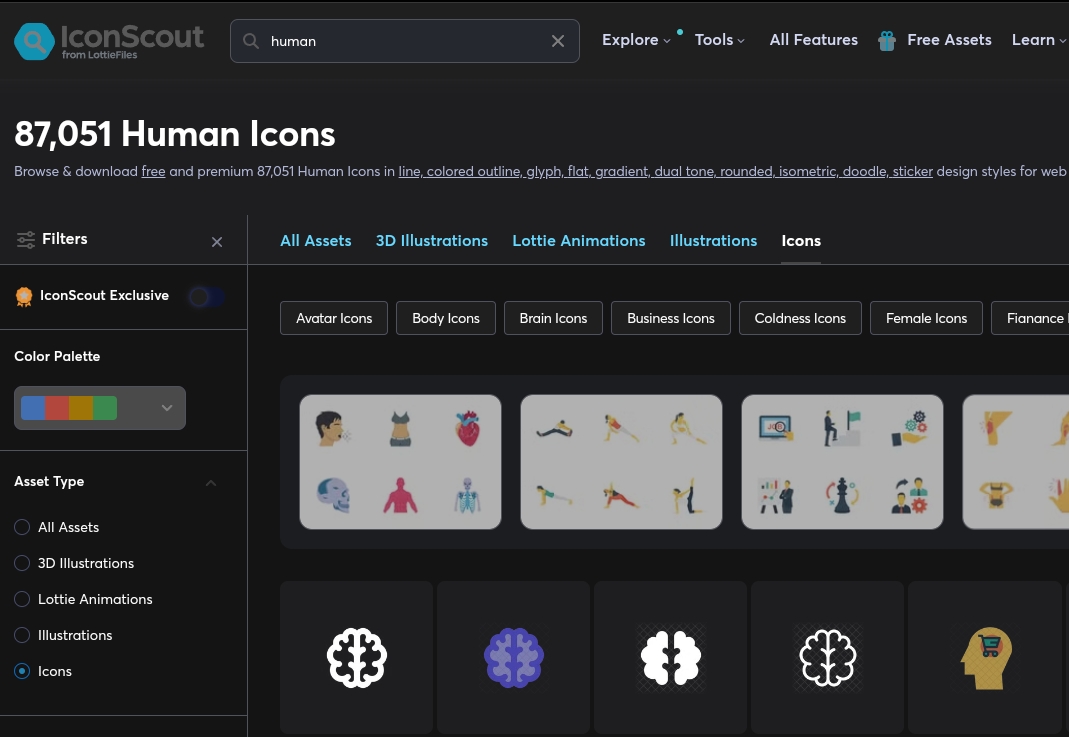Viewport: 1069px width, 737px height.
Task: Select Illustrations radio button
Action: pos(22,635)
